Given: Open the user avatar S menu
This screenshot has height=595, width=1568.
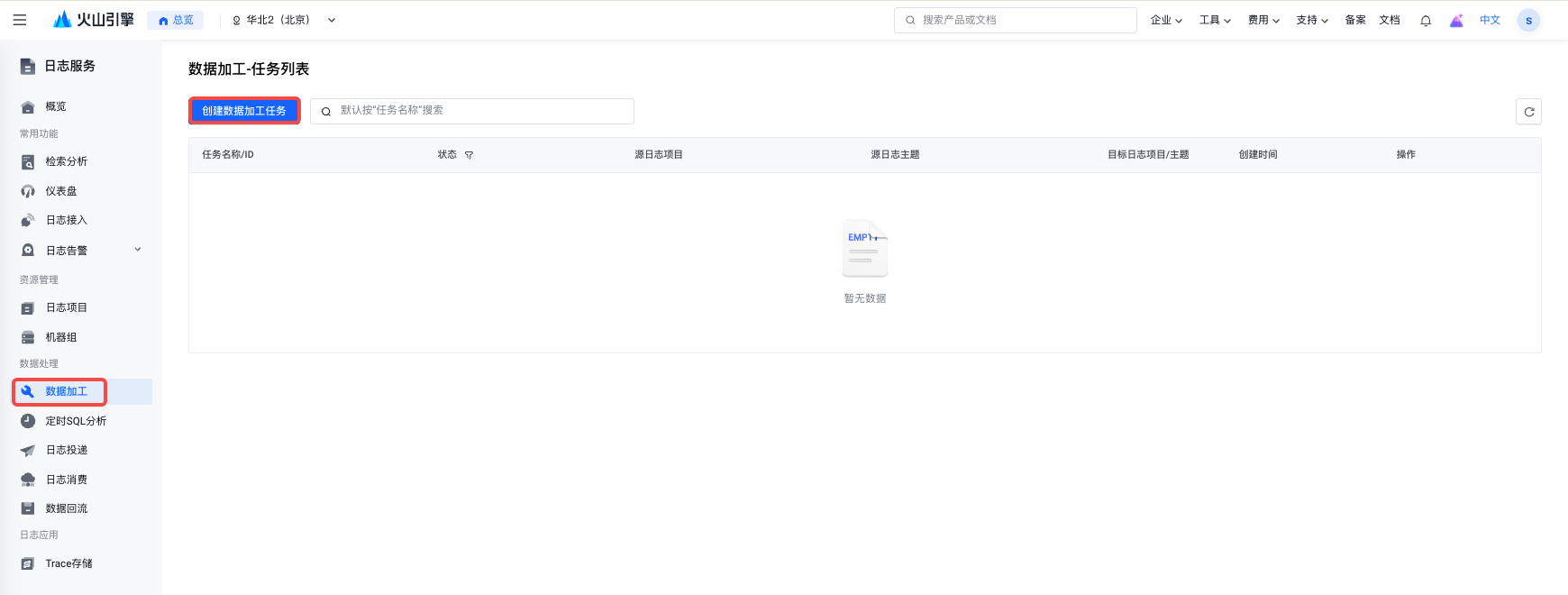Looking at the screenshot, I should [1528, 20].
